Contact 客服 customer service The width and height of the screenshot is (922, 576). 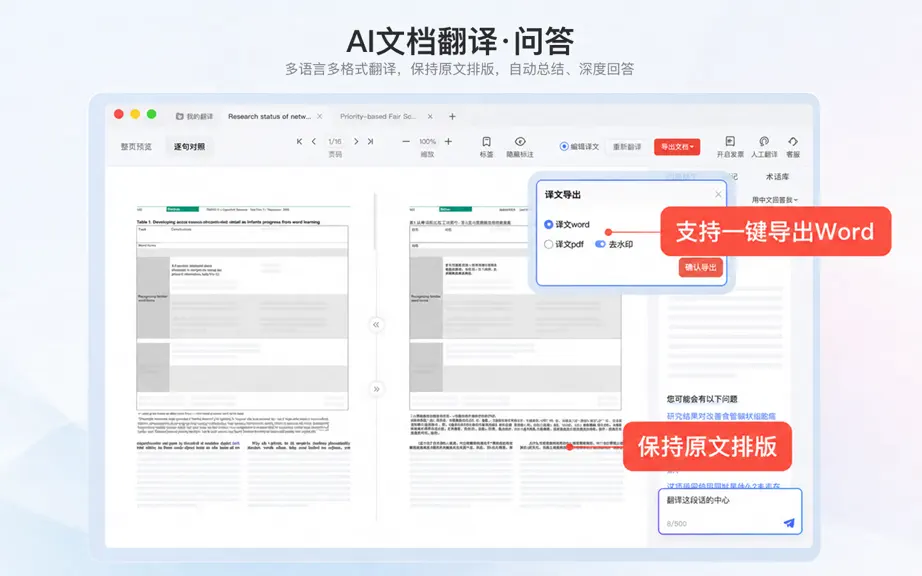pyautogui.click(x=793, y=146)
